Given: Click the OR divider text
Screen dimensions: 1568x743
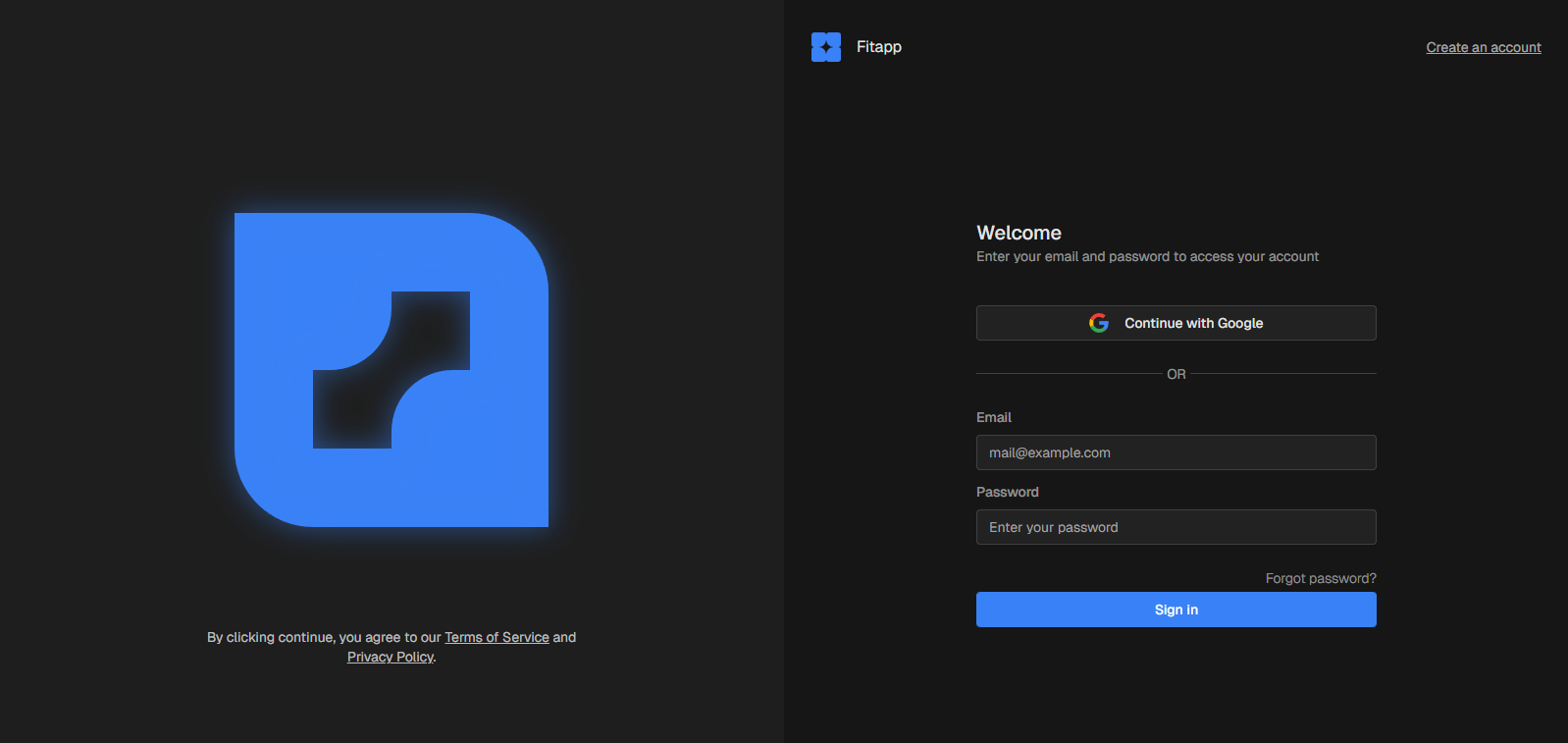Looking at the screenshot, I should (x=1176, y=374).
